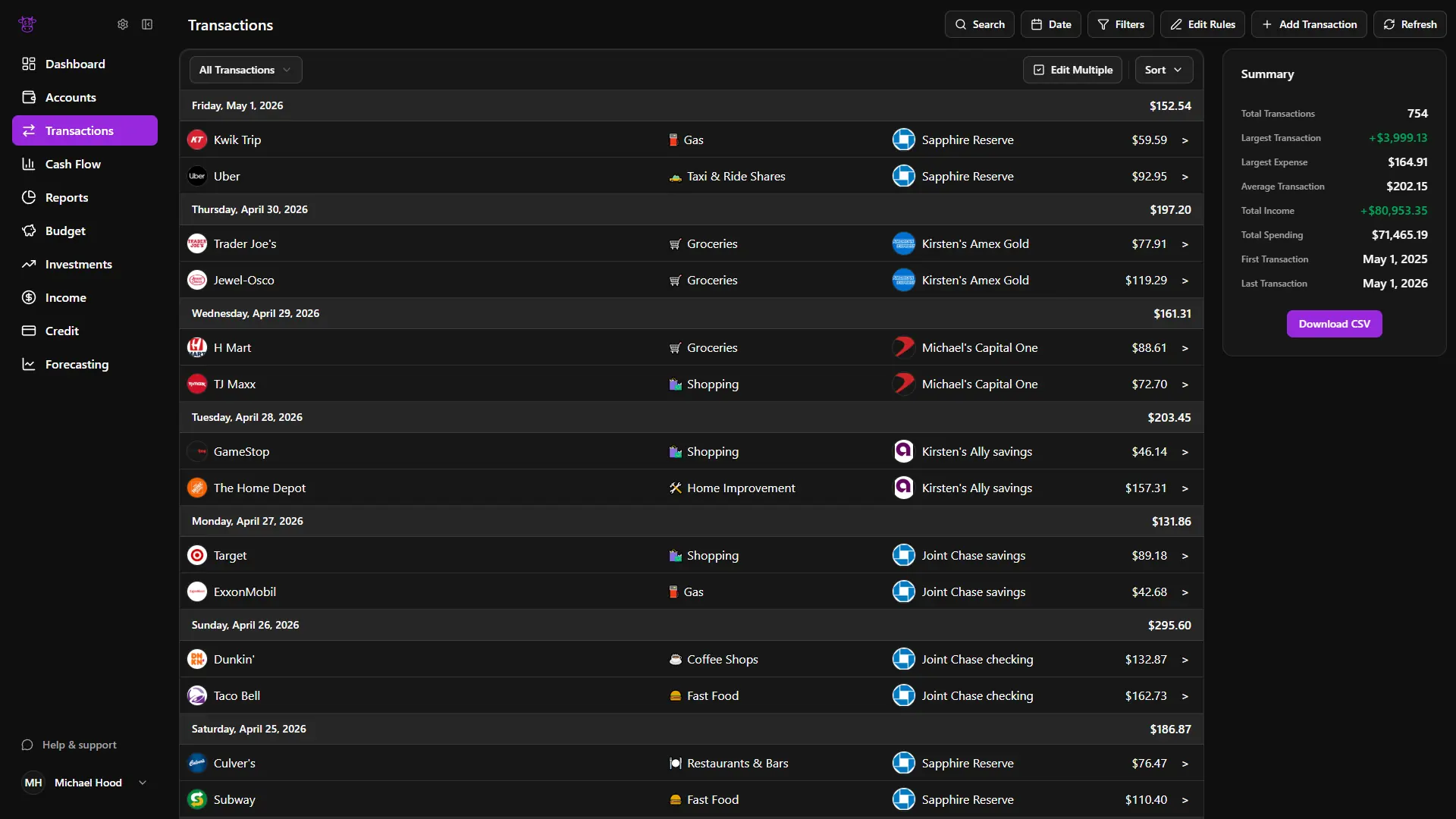Screen dimensions: 1456x819
Task: Go to Dashboard in sidebar
Action: tap(85, 64)
